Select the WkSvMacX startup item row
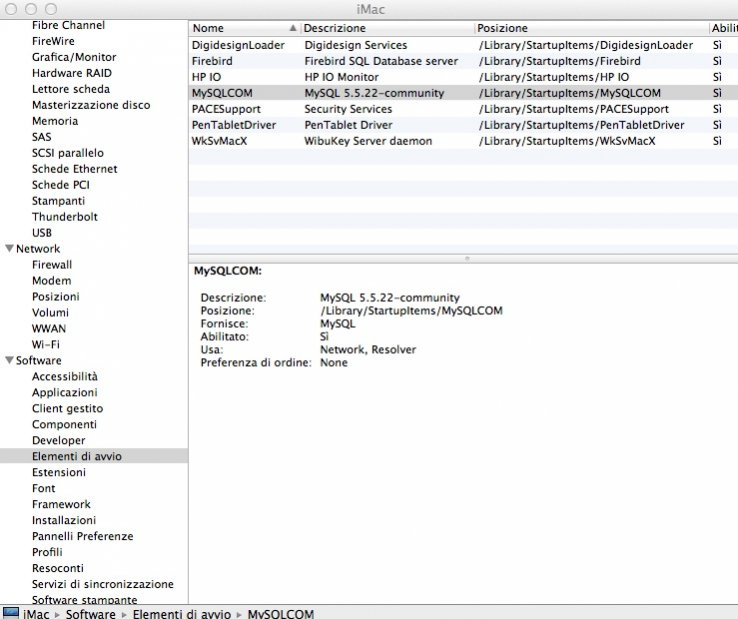The height and width of the screenshot is (619, 738). (x=463, y=141)
